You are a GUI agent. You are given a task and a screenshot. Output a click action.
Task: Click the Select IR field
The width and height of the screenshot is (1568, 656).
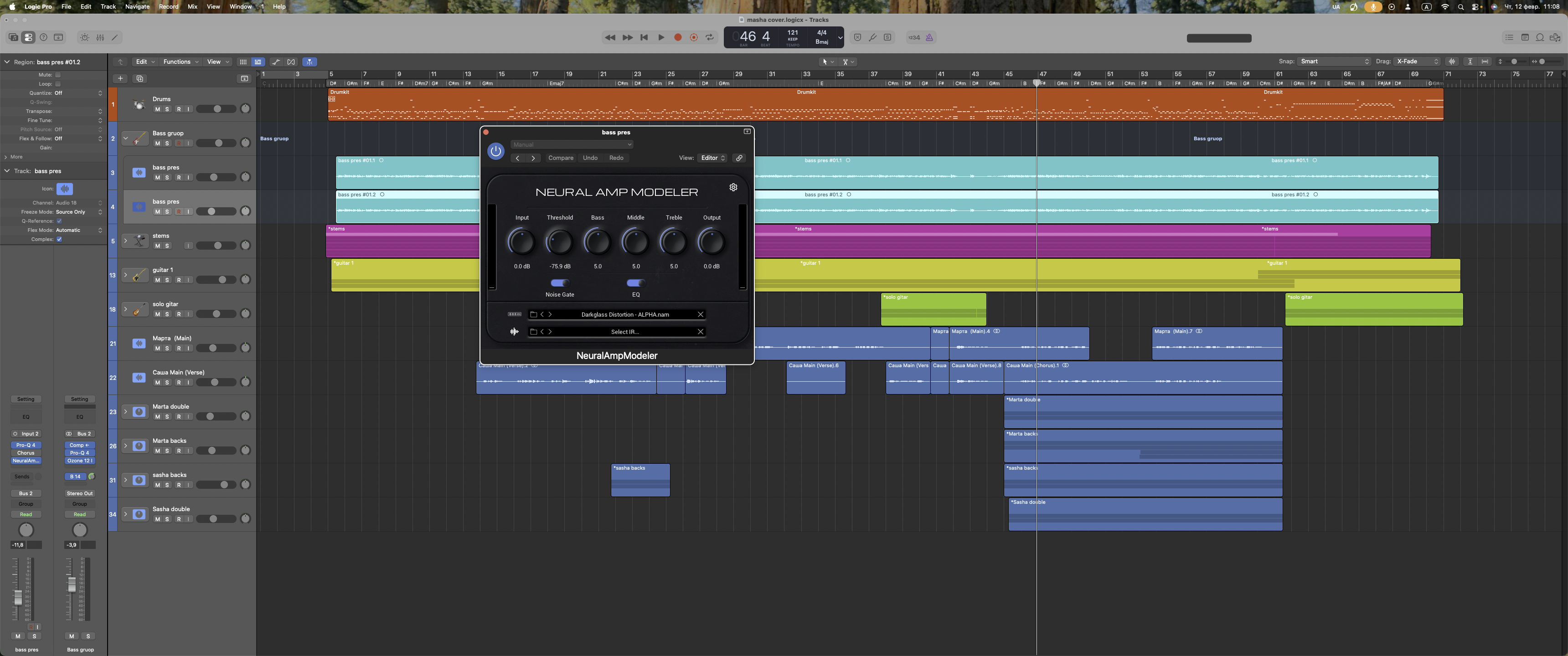pyautogui.click(x=625, y=332)
